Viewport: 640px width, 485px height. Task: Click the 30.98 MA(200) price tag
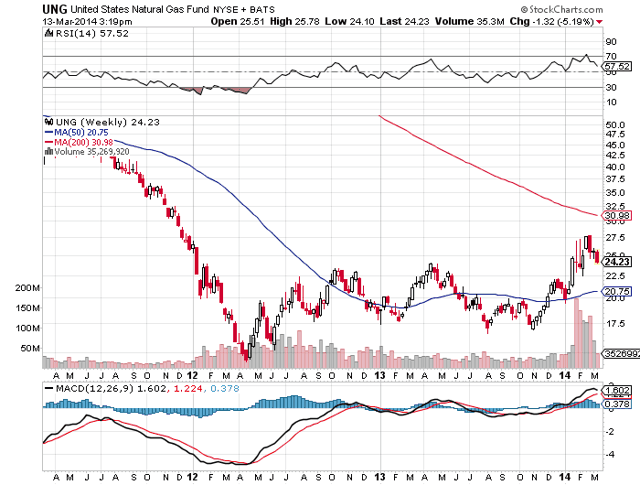617,215
